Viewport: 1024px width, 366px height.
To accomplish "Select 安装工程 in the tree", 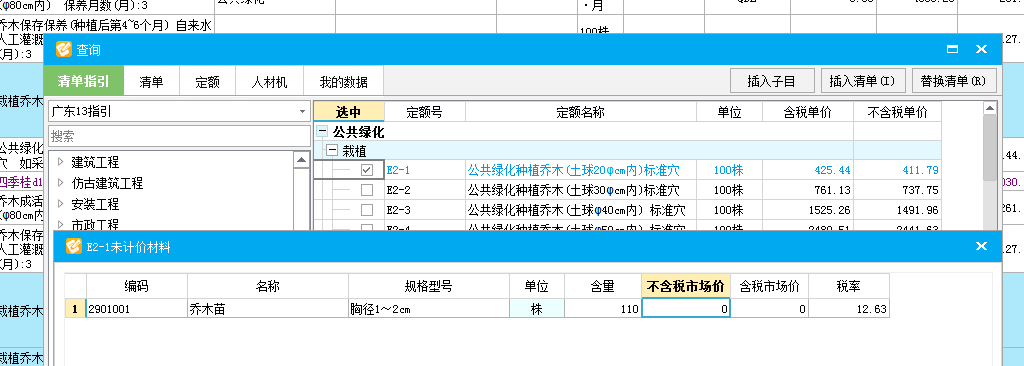I will point(95,204).
